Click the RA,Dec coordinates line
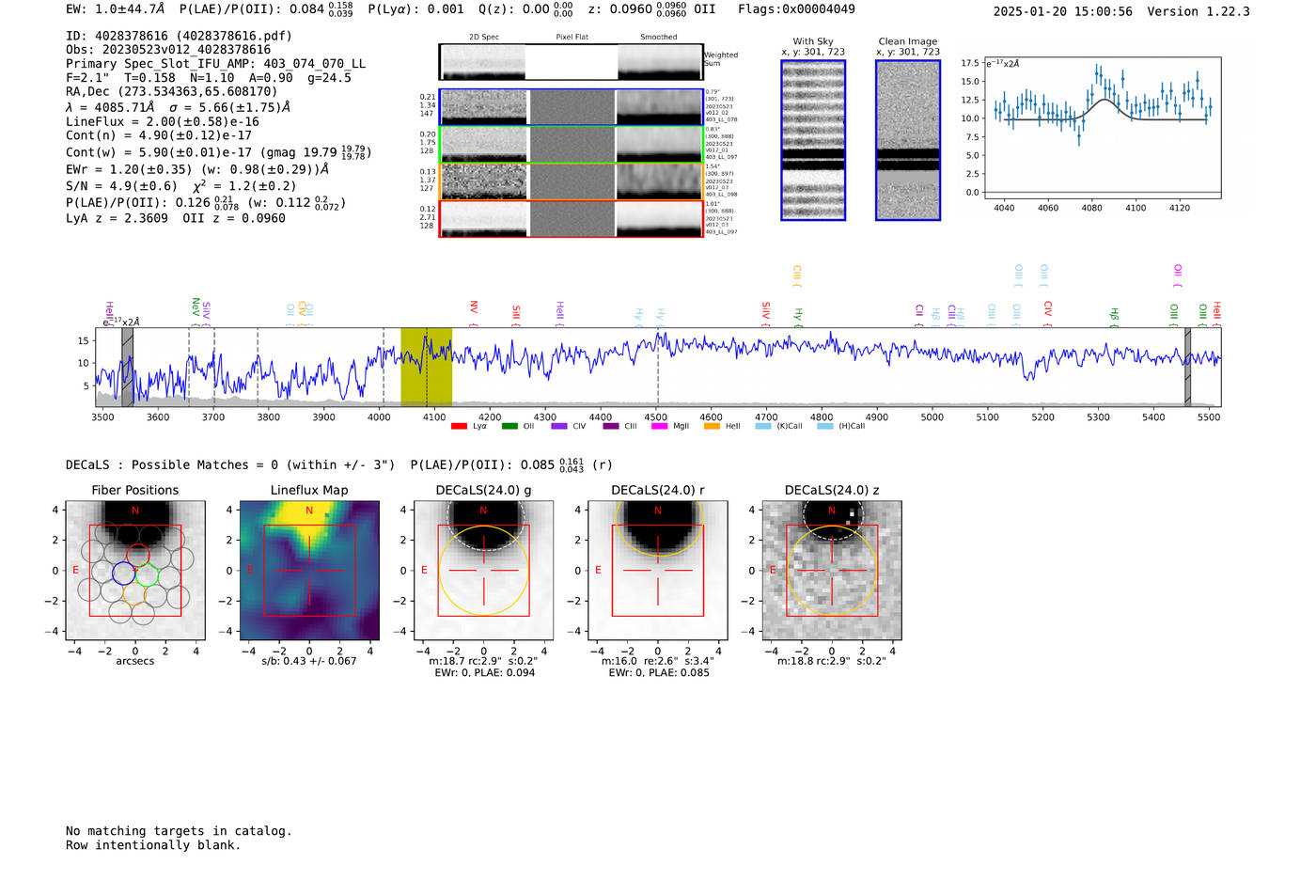The height and width of the screenshot is (896, 1316). (x=172, y=92)
